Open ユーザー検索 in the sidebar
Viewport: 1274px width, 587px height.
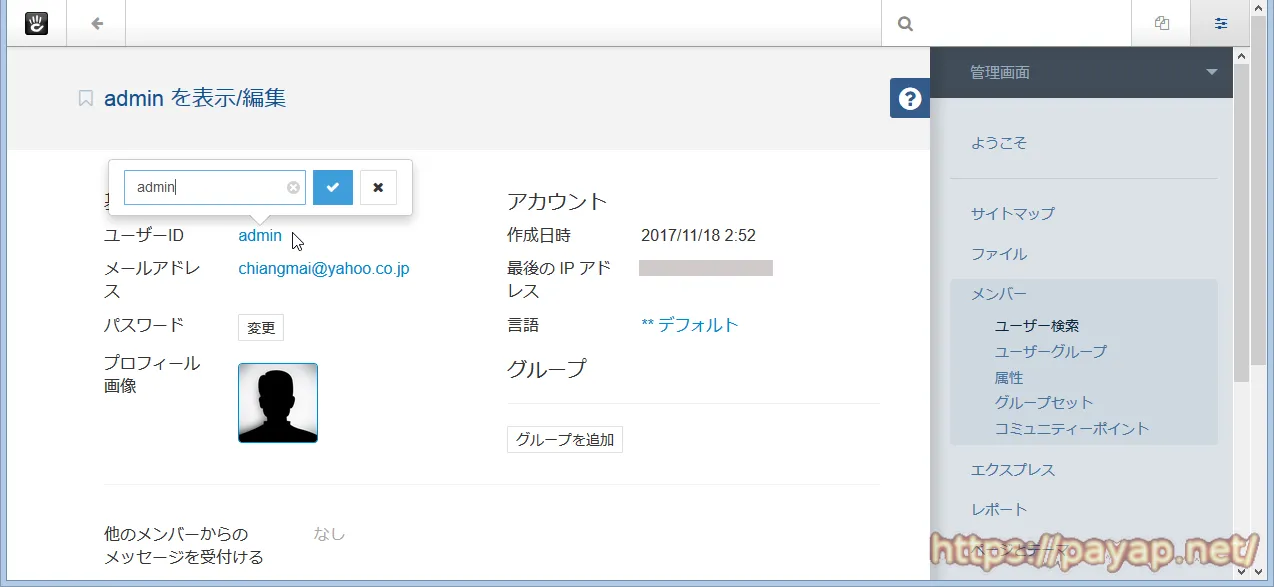(1036, 326)
